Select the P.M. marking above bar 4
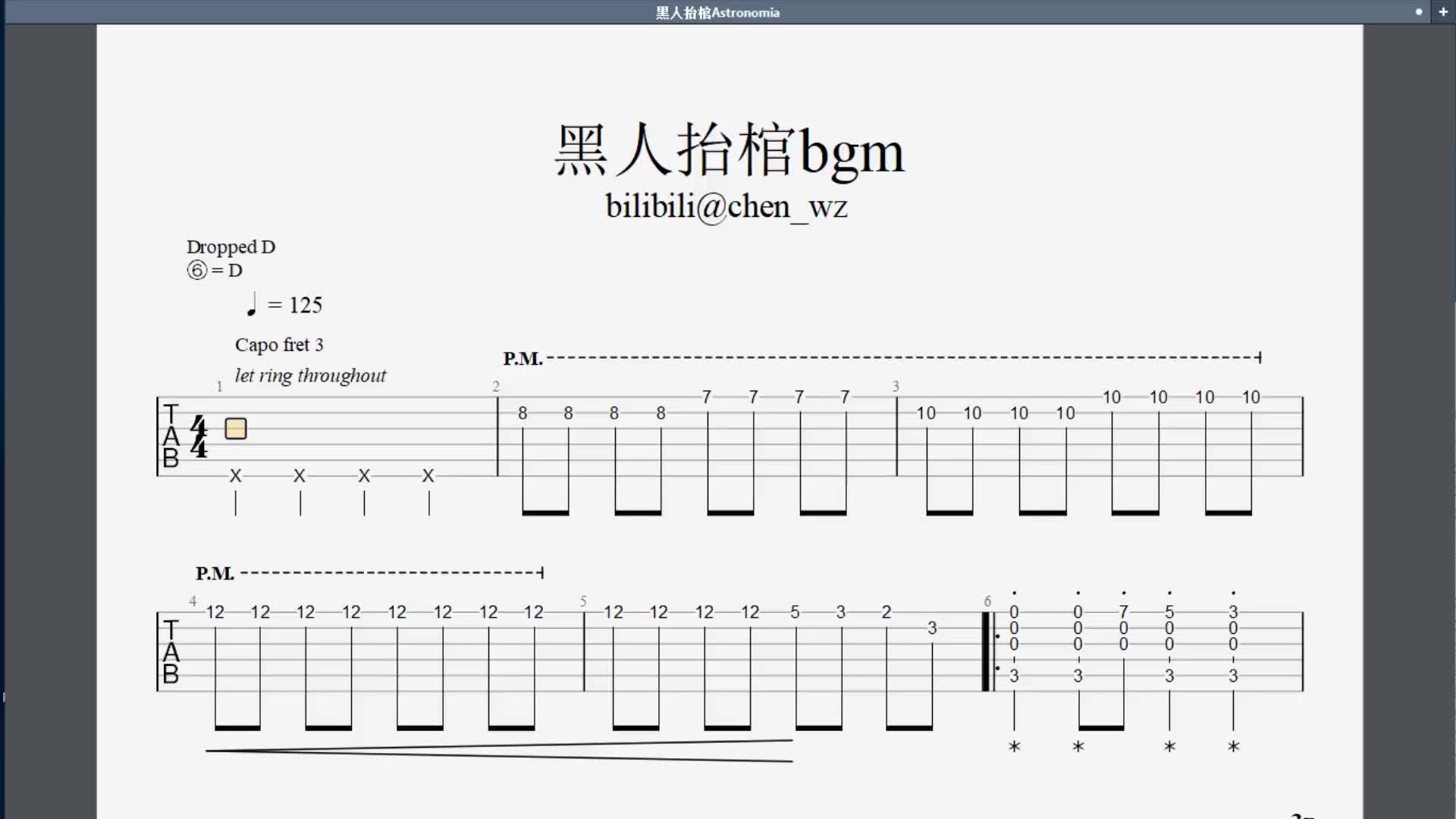Viewport: 1456px width, 819px height. [215, 573]
